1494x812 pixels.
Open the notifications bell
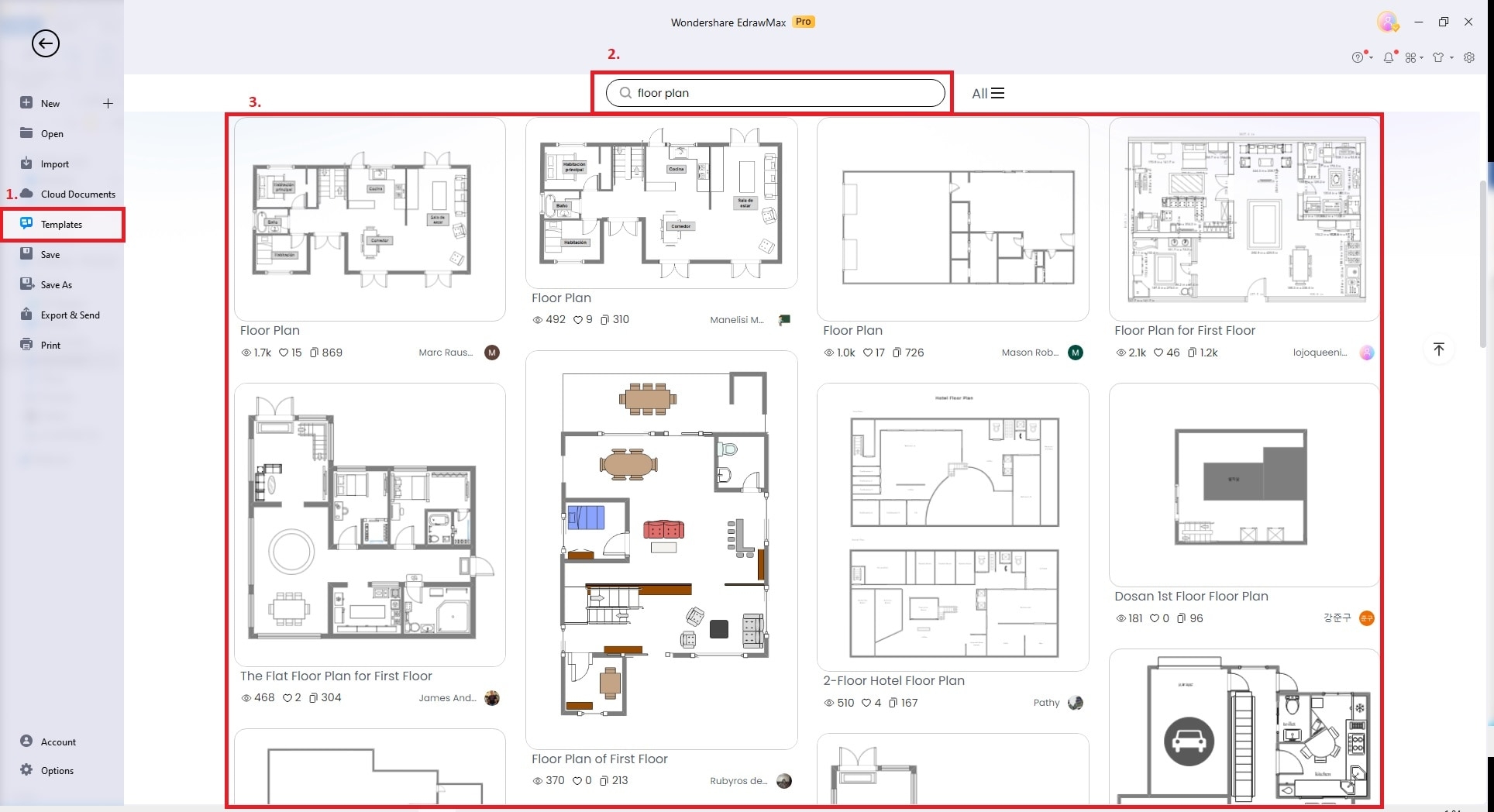pos(1389,57)
